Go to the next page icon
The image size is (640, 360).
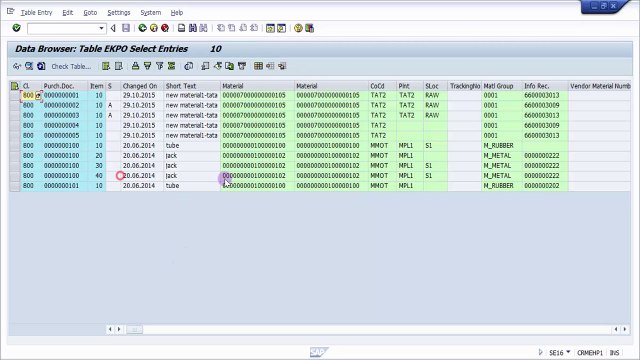point(243,28)
